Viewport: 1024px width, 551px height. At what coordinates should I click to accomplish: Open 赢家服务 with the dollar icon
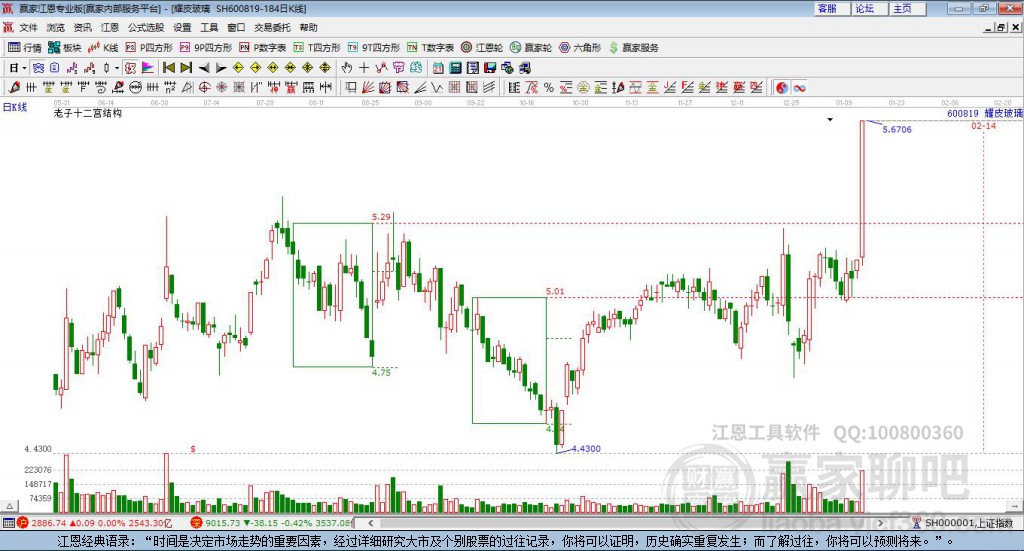(634, 48)
